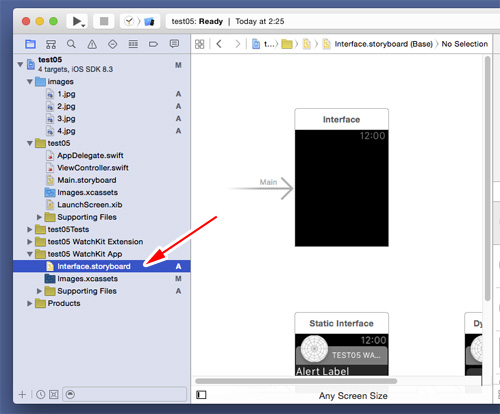This screenshot has height=414, width=500.
Task: Open Images.xcassets under WatchKit App
Action: coord(87,279)
